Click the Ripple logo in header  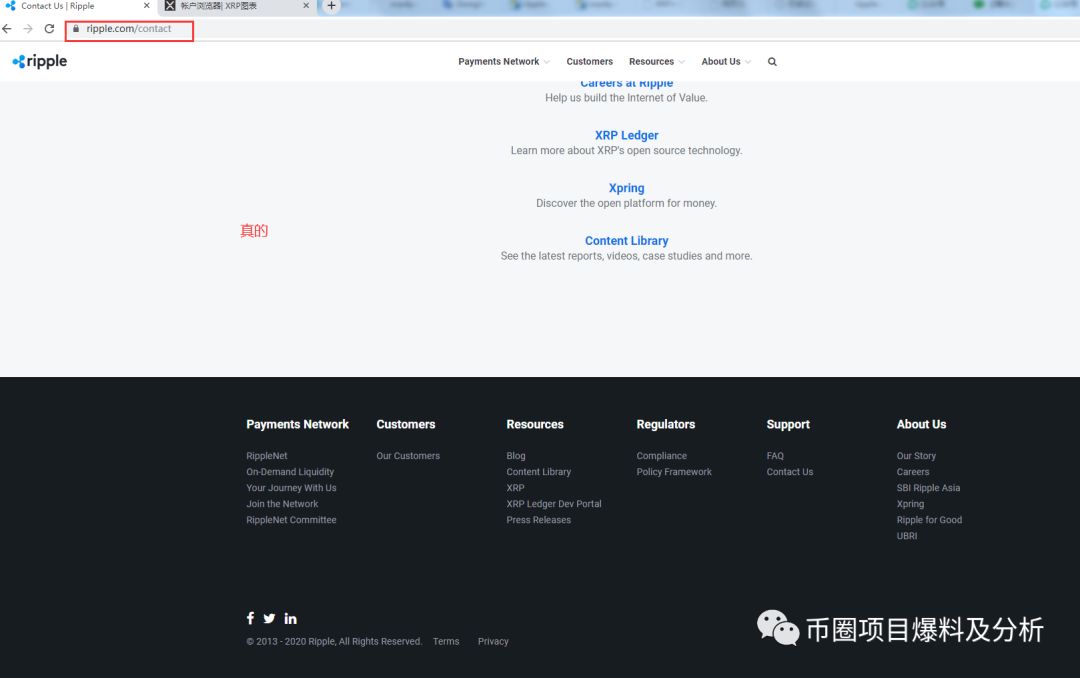(40, 61)
